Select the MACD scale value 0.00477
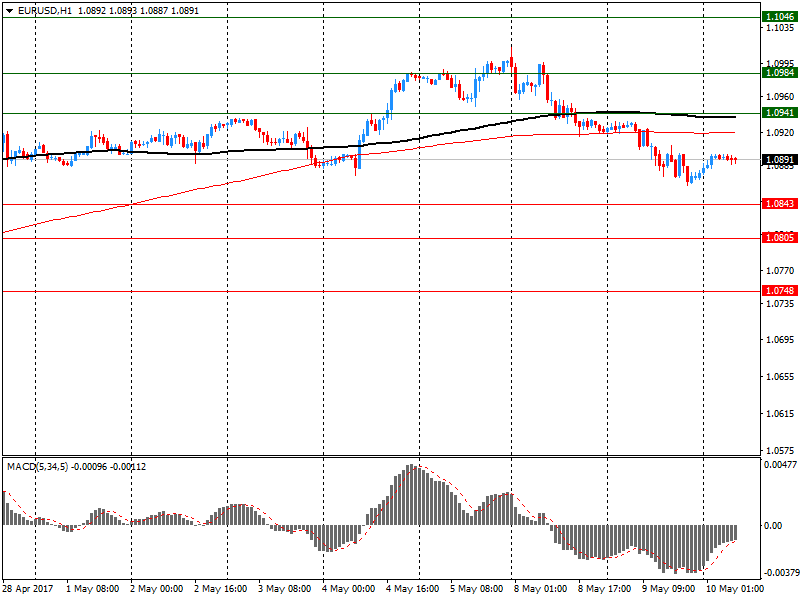The image size is (800, 600). [x=781, y=465]
